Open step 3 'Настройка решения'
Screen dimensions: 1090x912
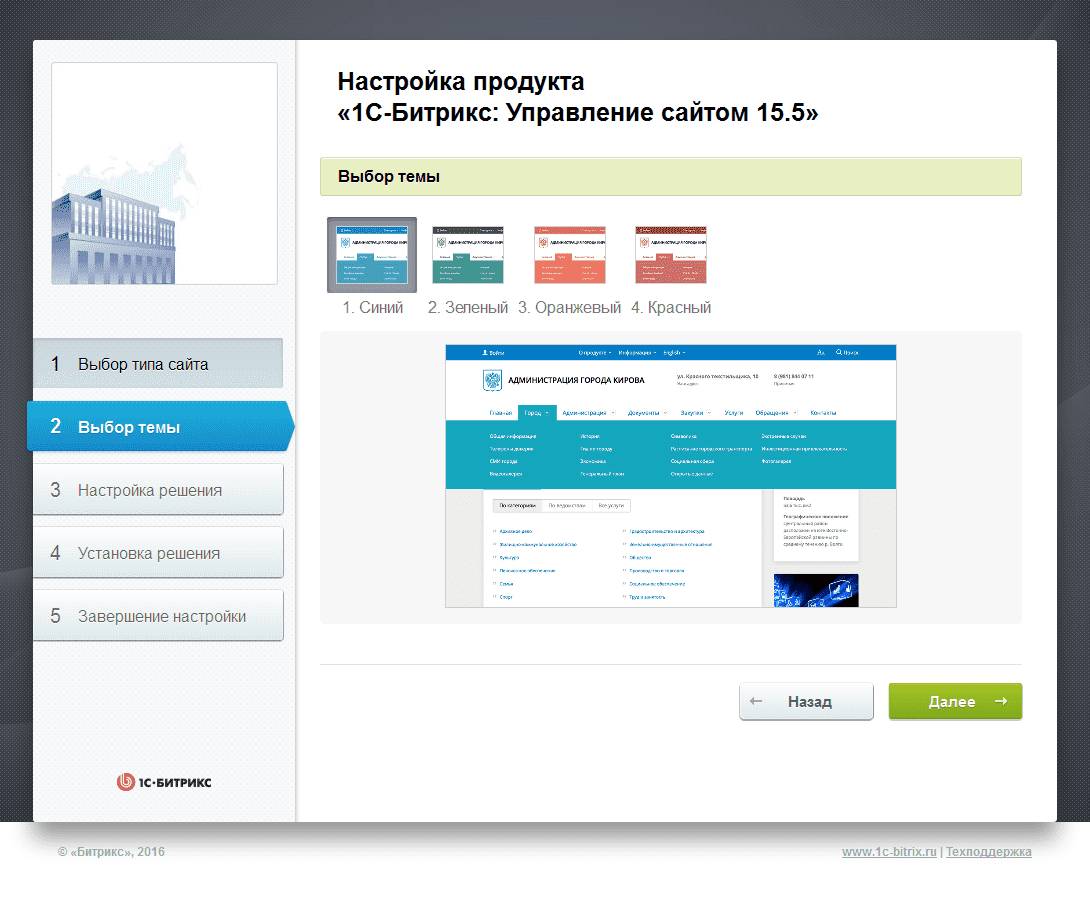[x=158, y=489]
